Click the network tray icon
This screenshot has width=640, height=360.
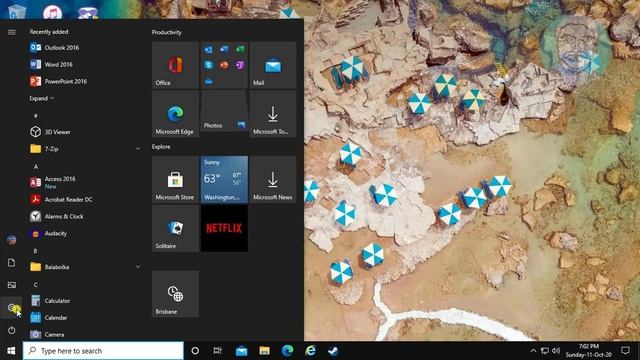(x=544, y=351)
